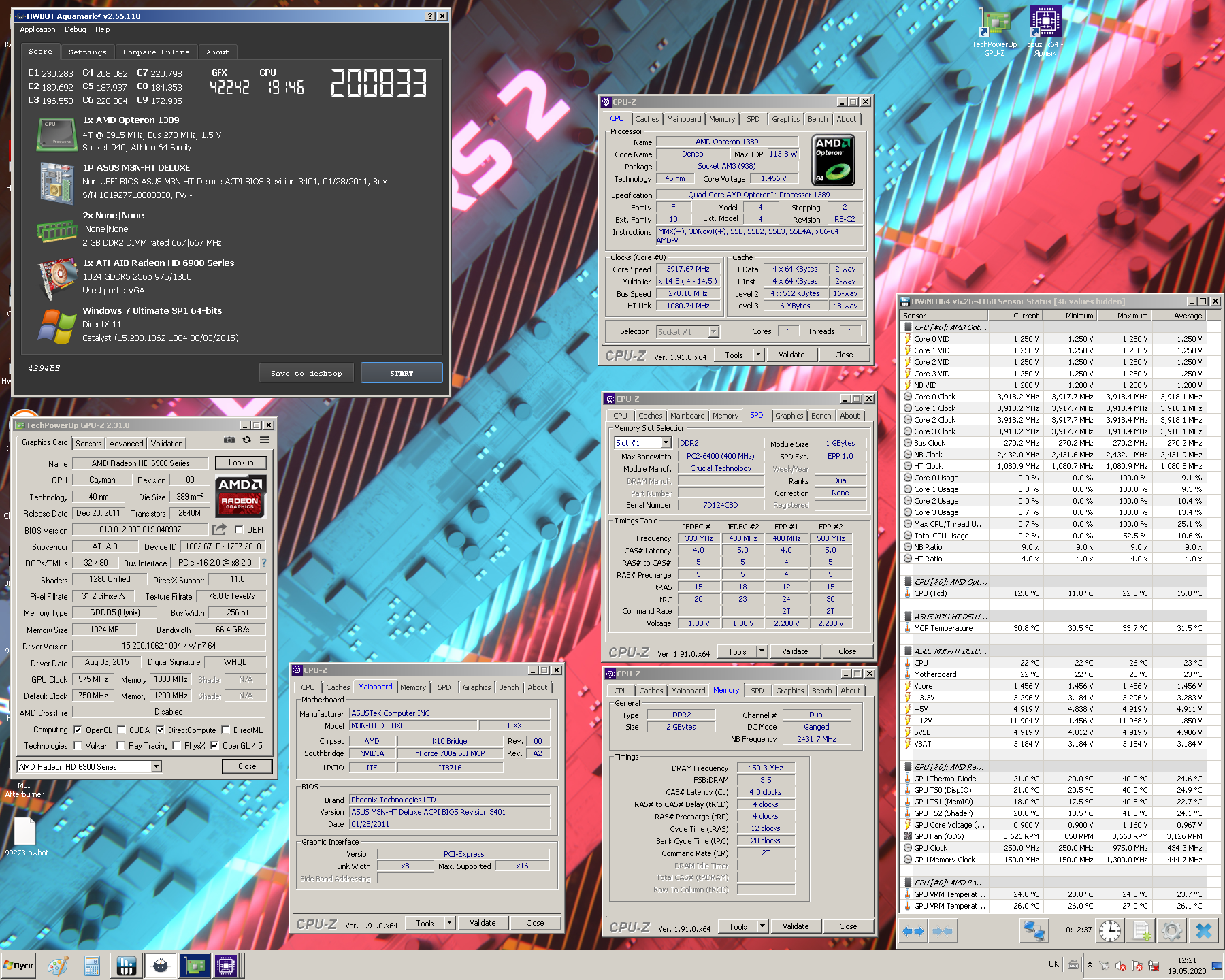
Task: Open Tools dropdown arrow in CPU-Z Memory window
Action: [762, 926]
